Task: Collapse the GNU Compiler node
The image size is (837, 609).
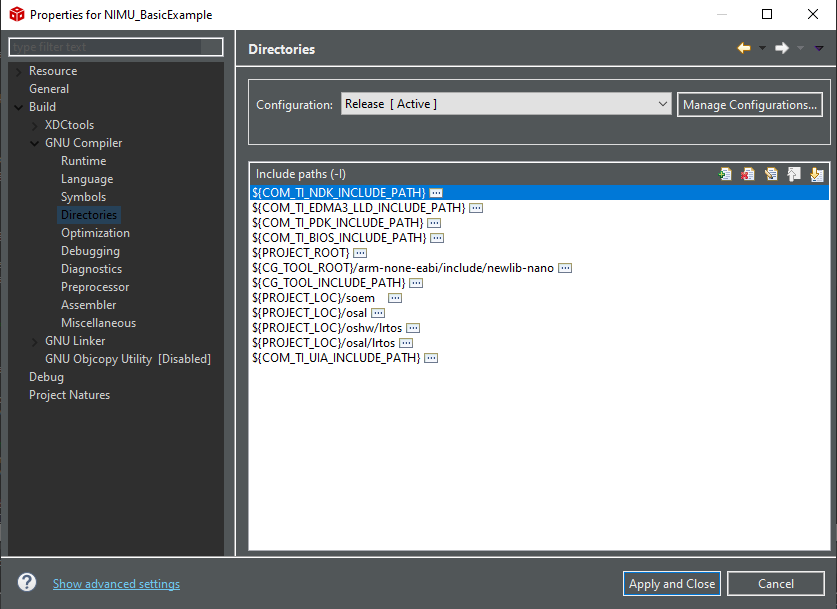Action: tap(35, 143)
